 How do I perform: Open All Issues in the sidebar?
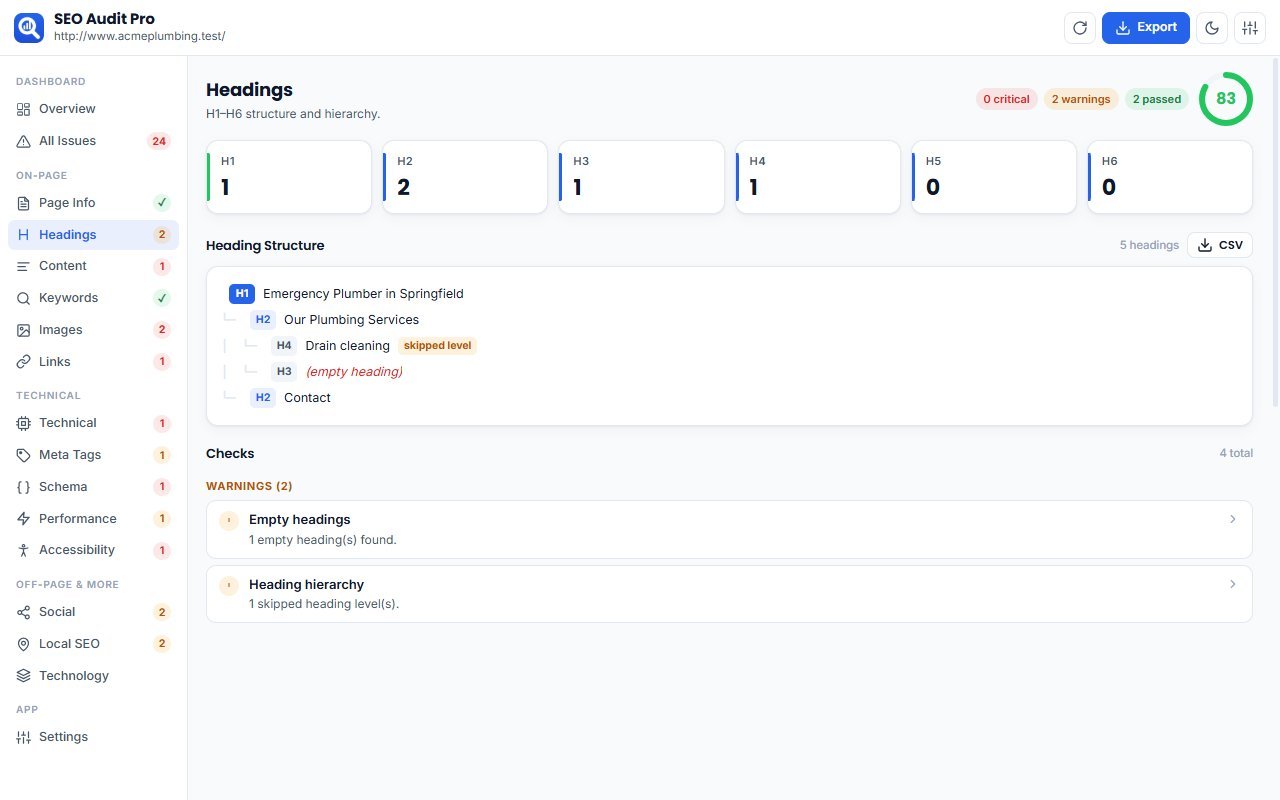(93, 141)
